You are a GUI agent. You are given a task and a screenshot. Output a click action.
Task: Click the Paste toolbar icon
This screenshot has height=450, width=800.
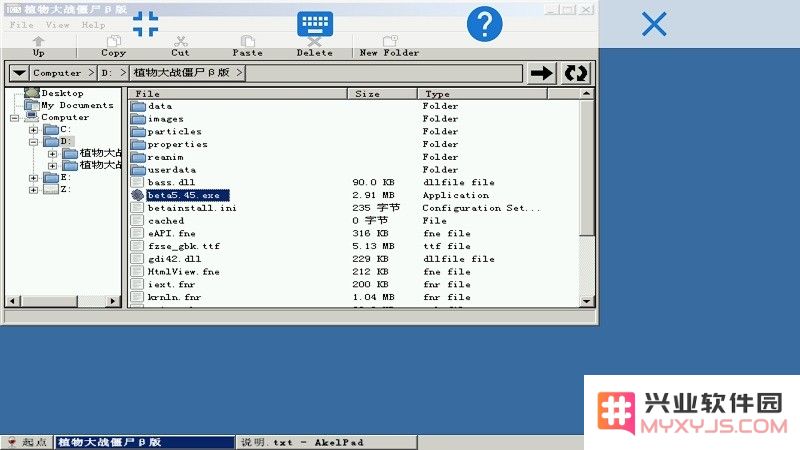[247, 41]
